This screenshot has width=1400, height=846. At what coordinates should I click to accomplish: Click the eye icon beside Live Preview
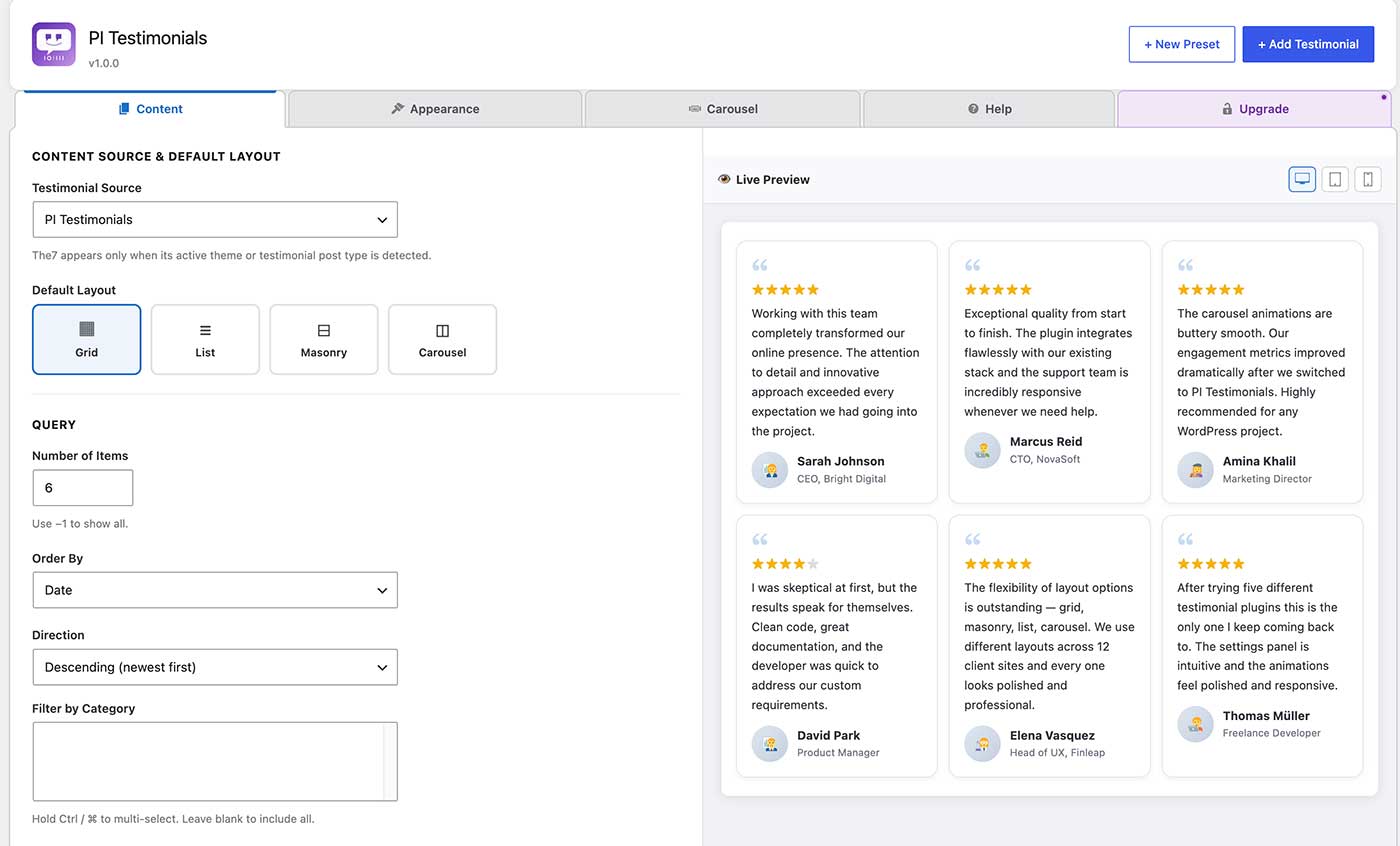724,180
